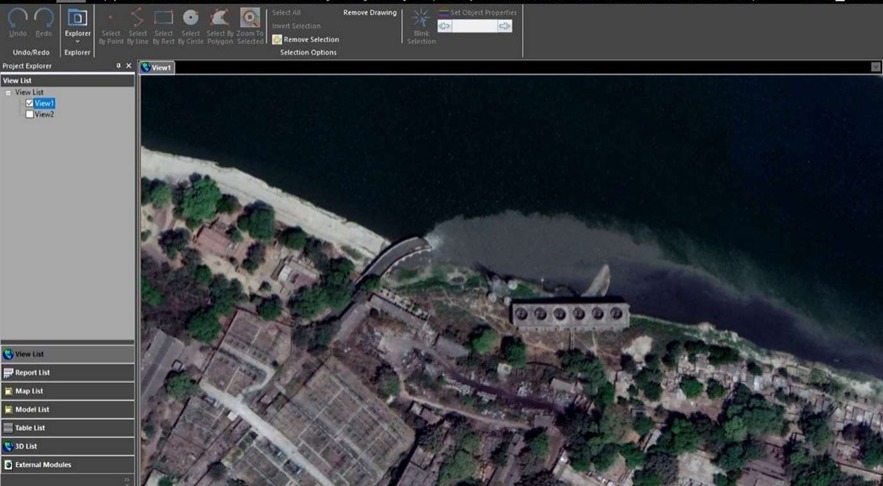
Task: Expand the bottom panel overflow chevron
Action: (x=126, y=480)
